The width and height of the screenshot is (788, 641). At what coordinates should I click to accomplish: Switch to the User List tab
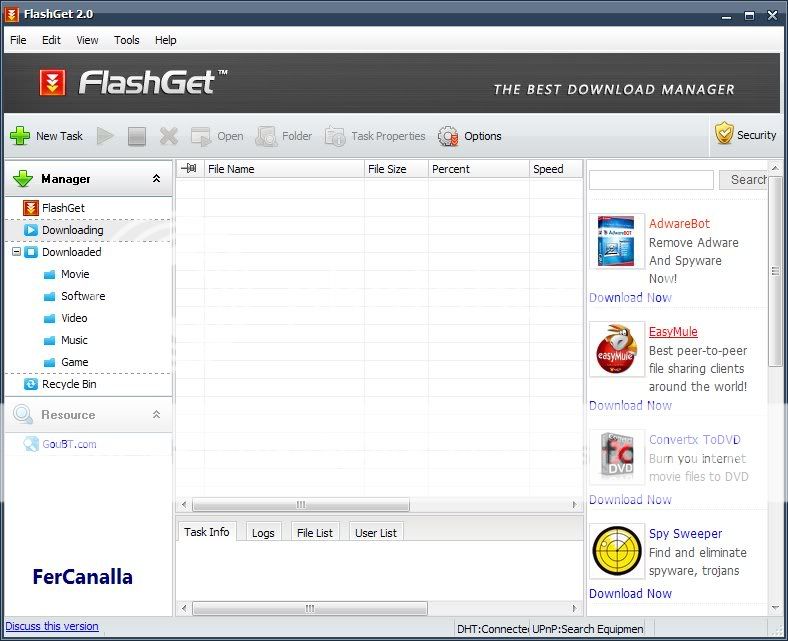(x=376, y=533)
